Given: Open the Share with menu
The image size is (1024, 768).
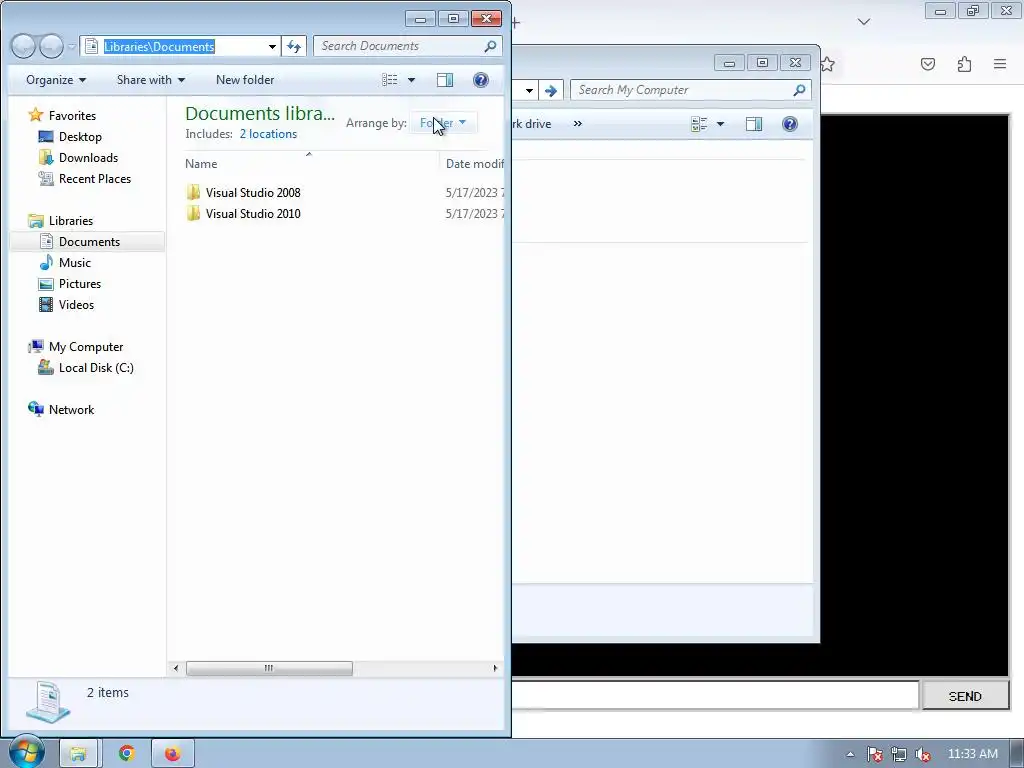Looking at the screenshot, I should point(151,80).
